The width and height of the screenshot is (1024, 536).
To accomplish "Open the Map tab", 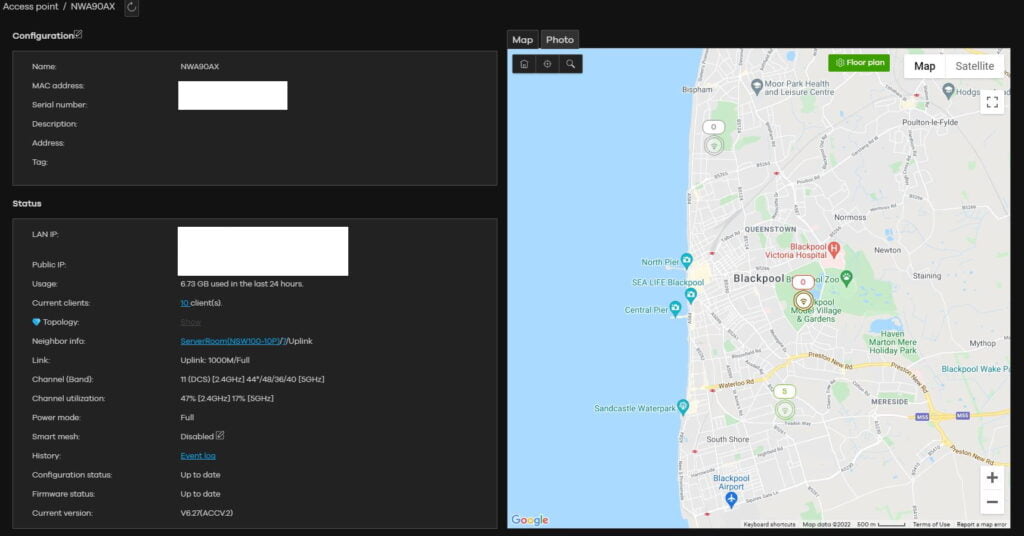I will (523, 40).
